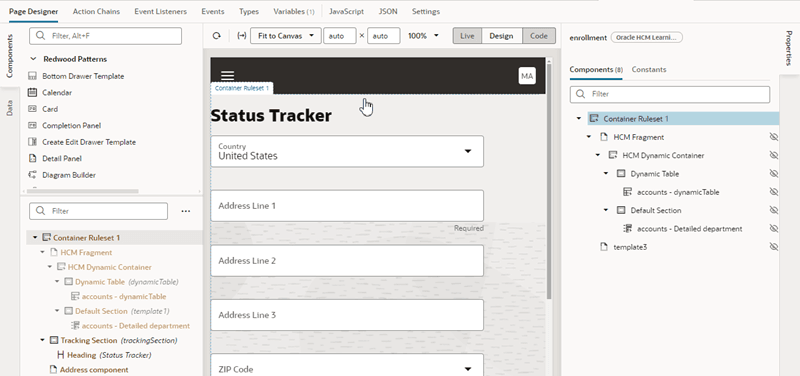The width and height of the screenshot is (800, 376).
Task: Click template3 page icon in right panel
Action: 604,247
